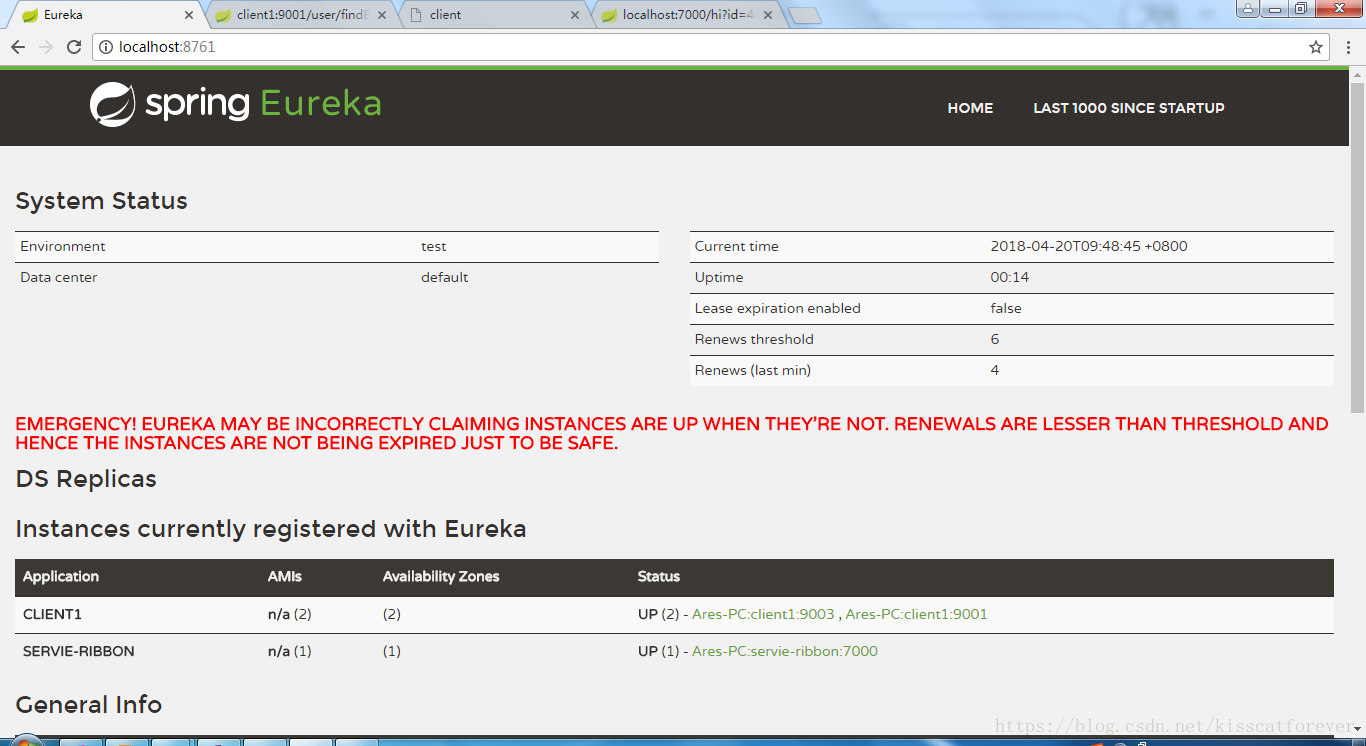Click the DS Replicas heading

[86, 479]
